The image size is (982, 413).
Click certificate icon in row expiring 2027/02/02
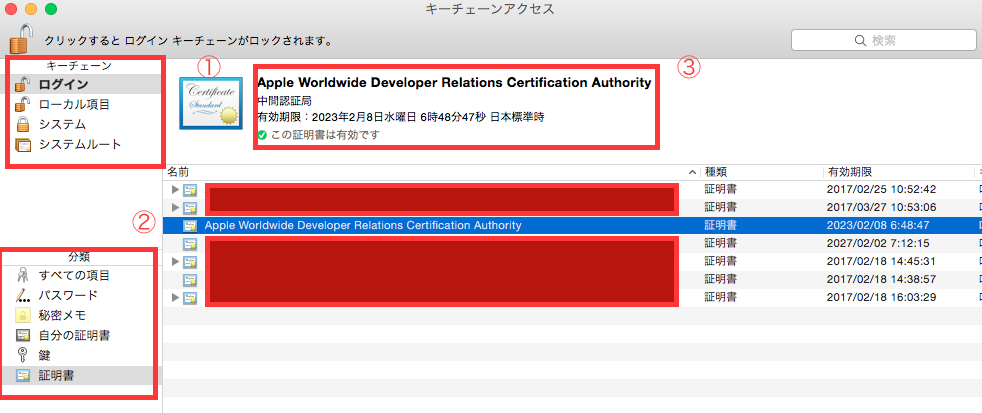click(190, 243)
